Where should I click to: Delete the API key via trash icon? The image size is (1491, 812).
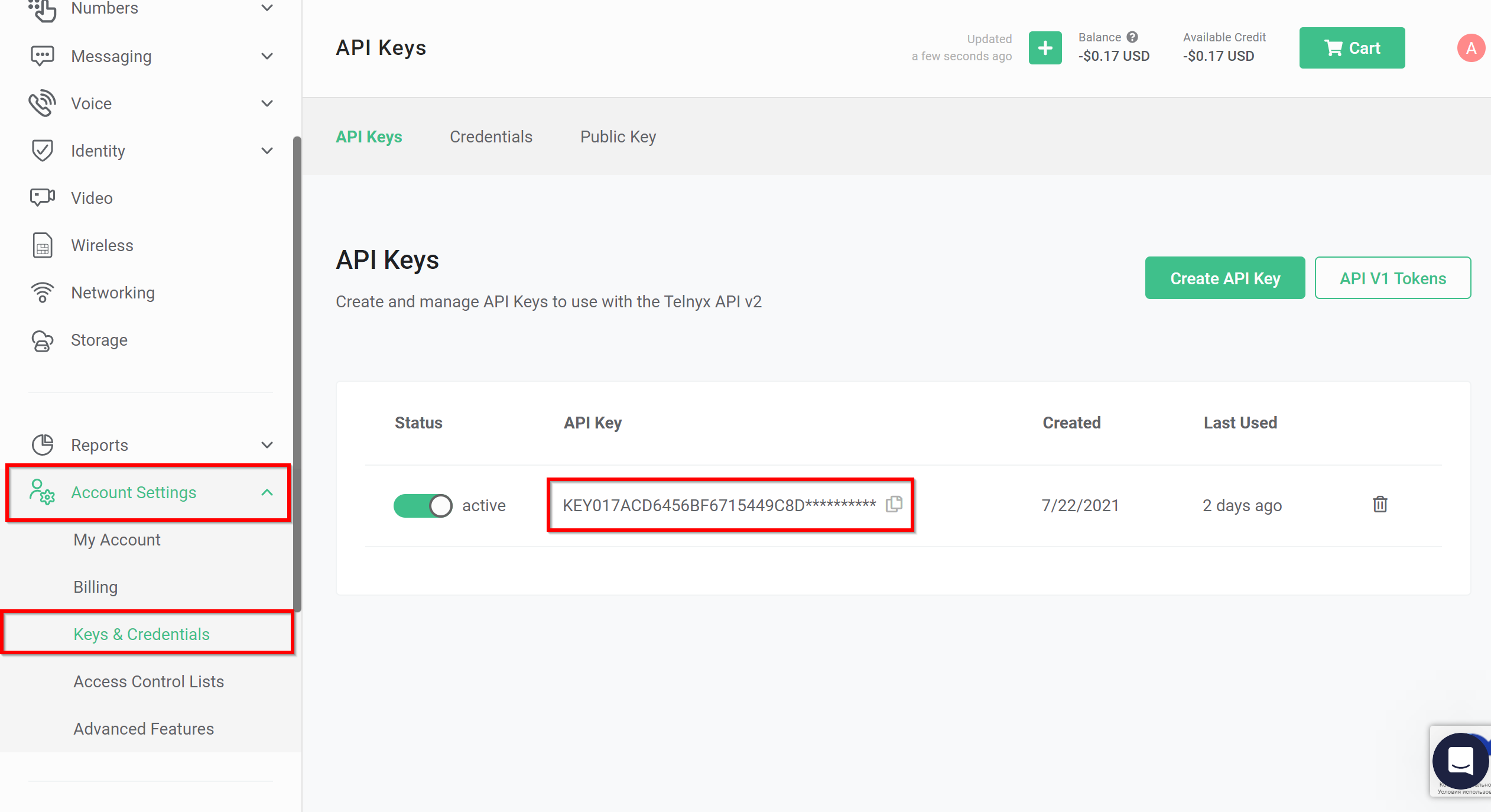tap(1380, 504)
